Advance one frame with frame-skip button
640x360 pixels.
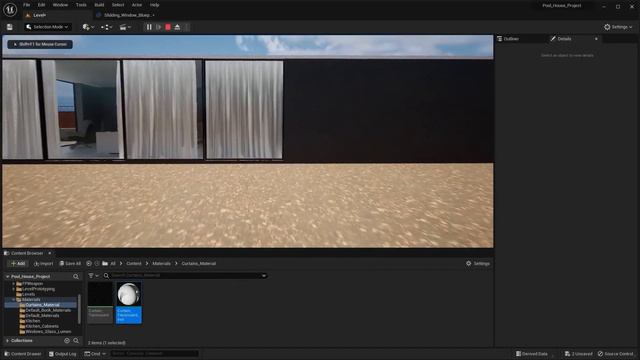point(158,27)
